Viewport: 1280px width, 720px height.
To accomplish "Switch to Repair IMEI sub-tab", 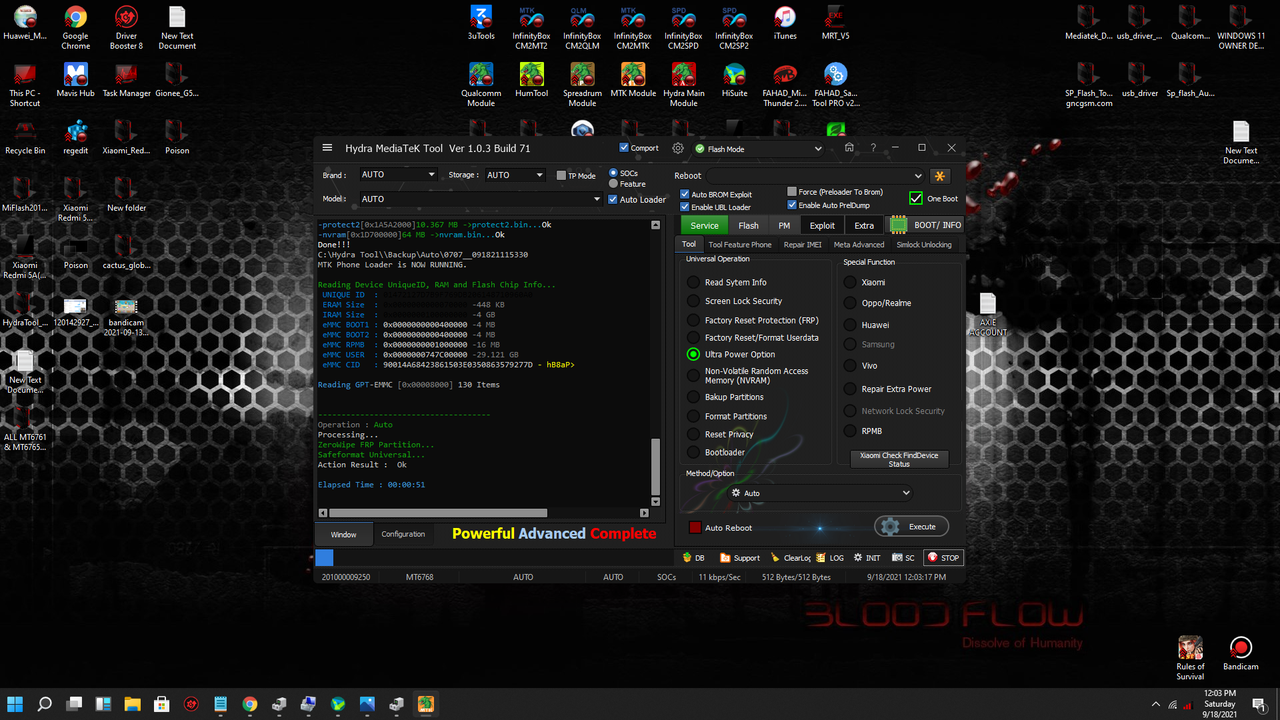I will [802, 244].
